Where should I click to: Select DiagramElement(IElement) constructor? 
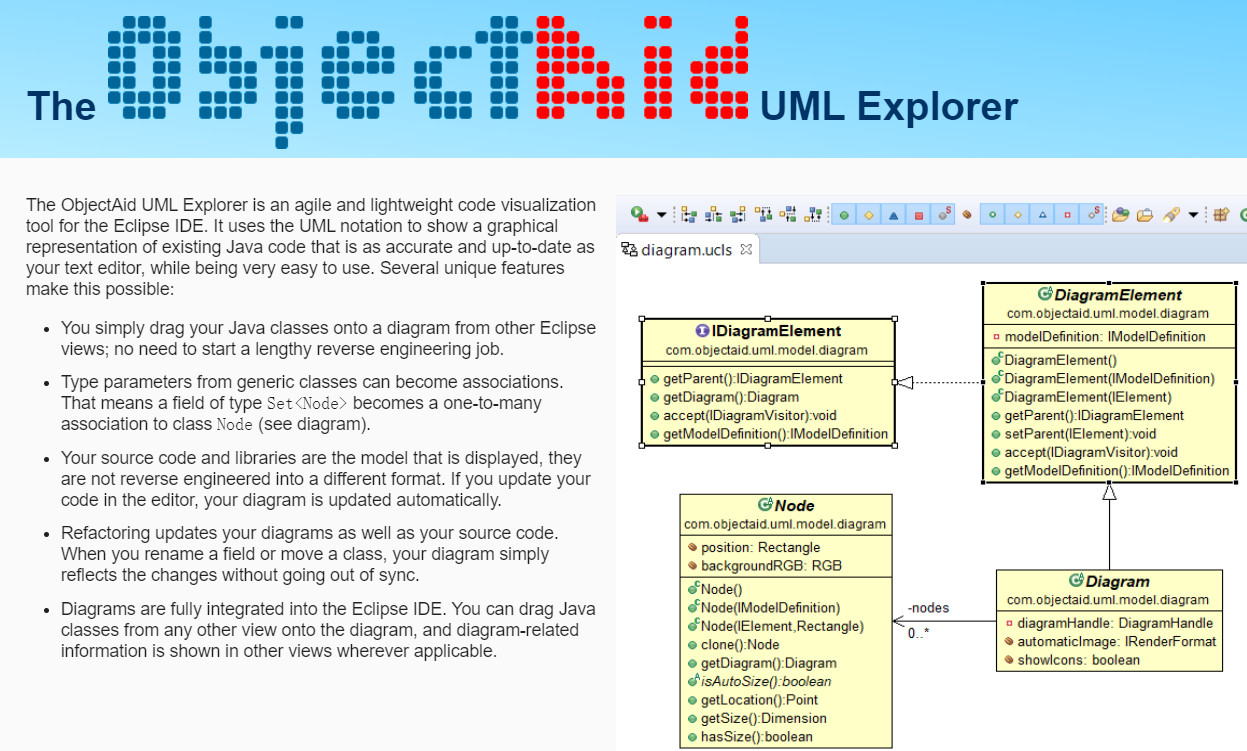coord(1088,397)
